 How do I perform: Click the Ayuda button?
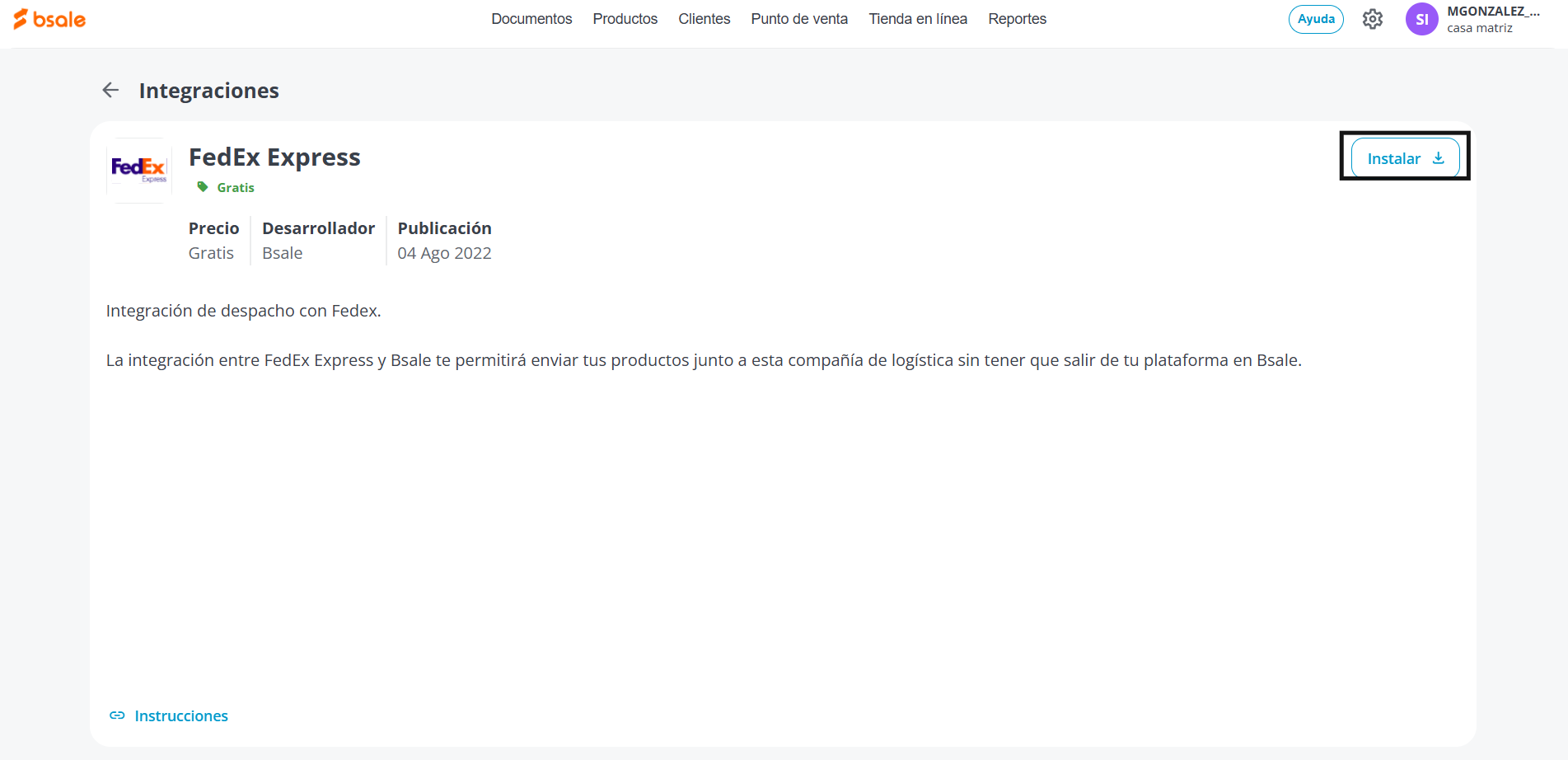click(1316, 19)
